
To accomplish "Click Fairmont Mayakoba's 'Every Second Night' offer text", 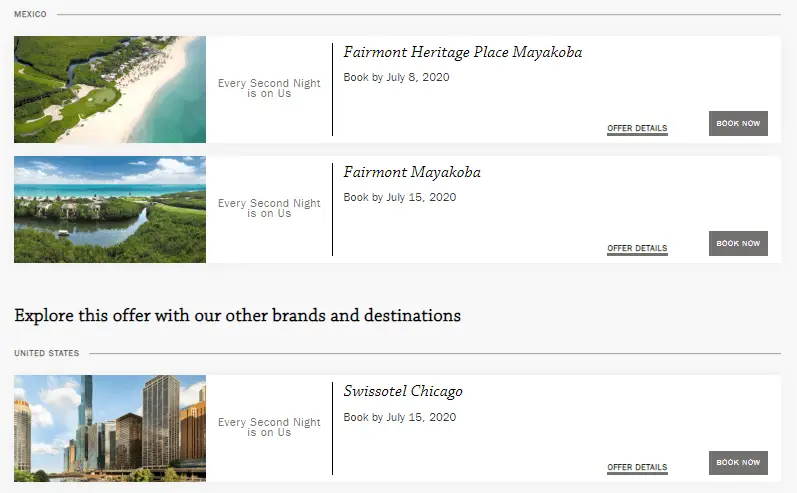I will [x=269, y=208].
